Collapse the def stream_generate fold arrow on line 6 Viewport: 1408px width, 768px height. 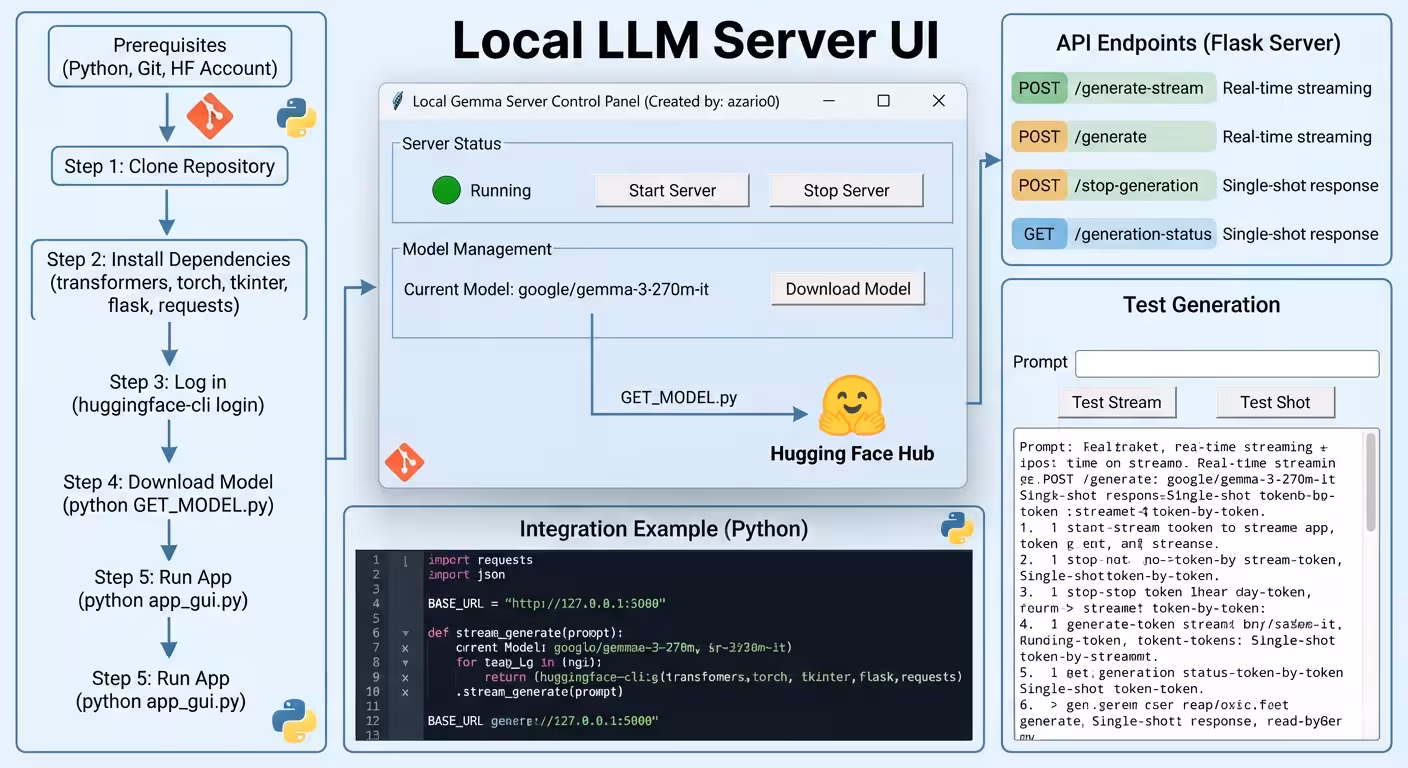click(405, 633)
